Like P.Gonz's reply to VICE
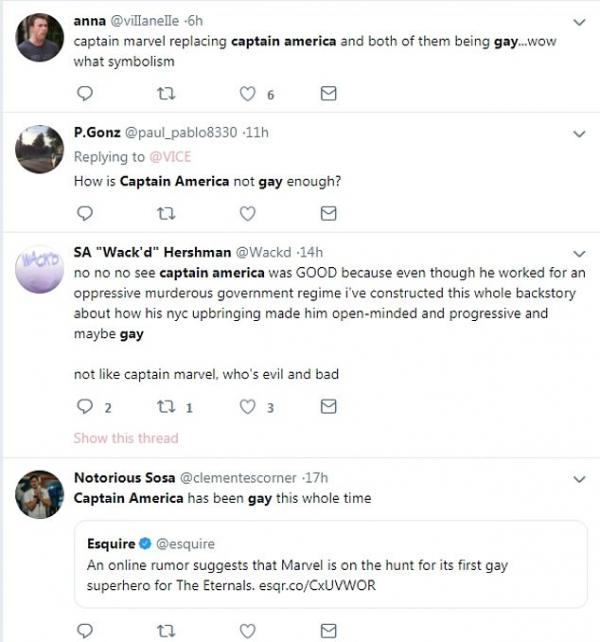Viewport: 600px width, 642px height. click(x=247, y=214)
